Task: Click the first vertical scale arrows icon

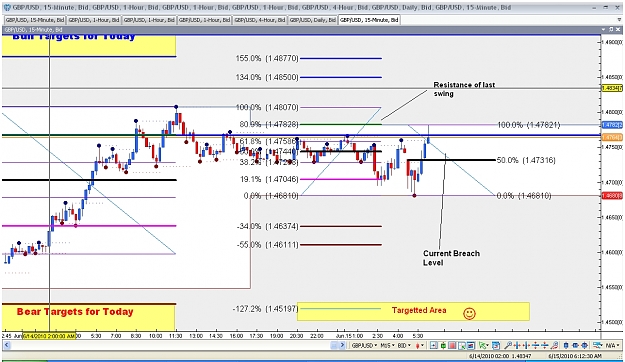Action: pos(536,345)
